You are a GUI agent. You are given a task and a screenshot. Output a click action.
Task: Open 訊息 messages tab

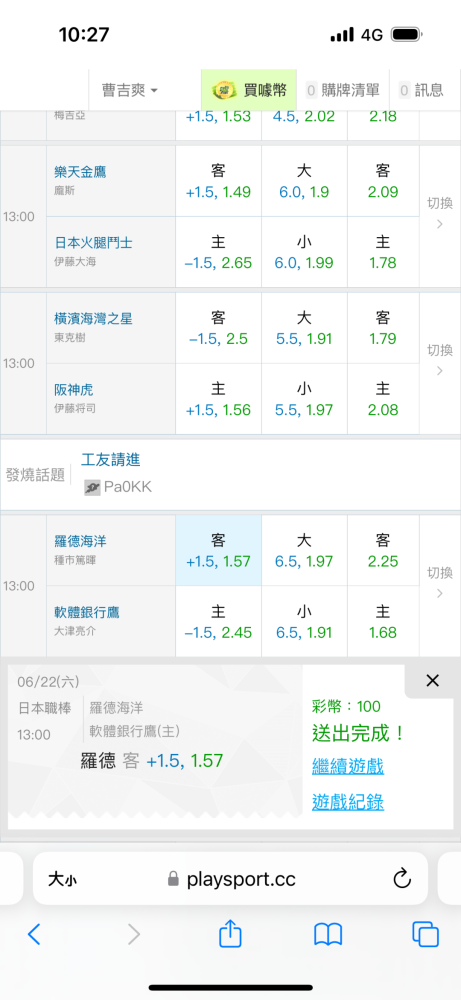point(421,90)
